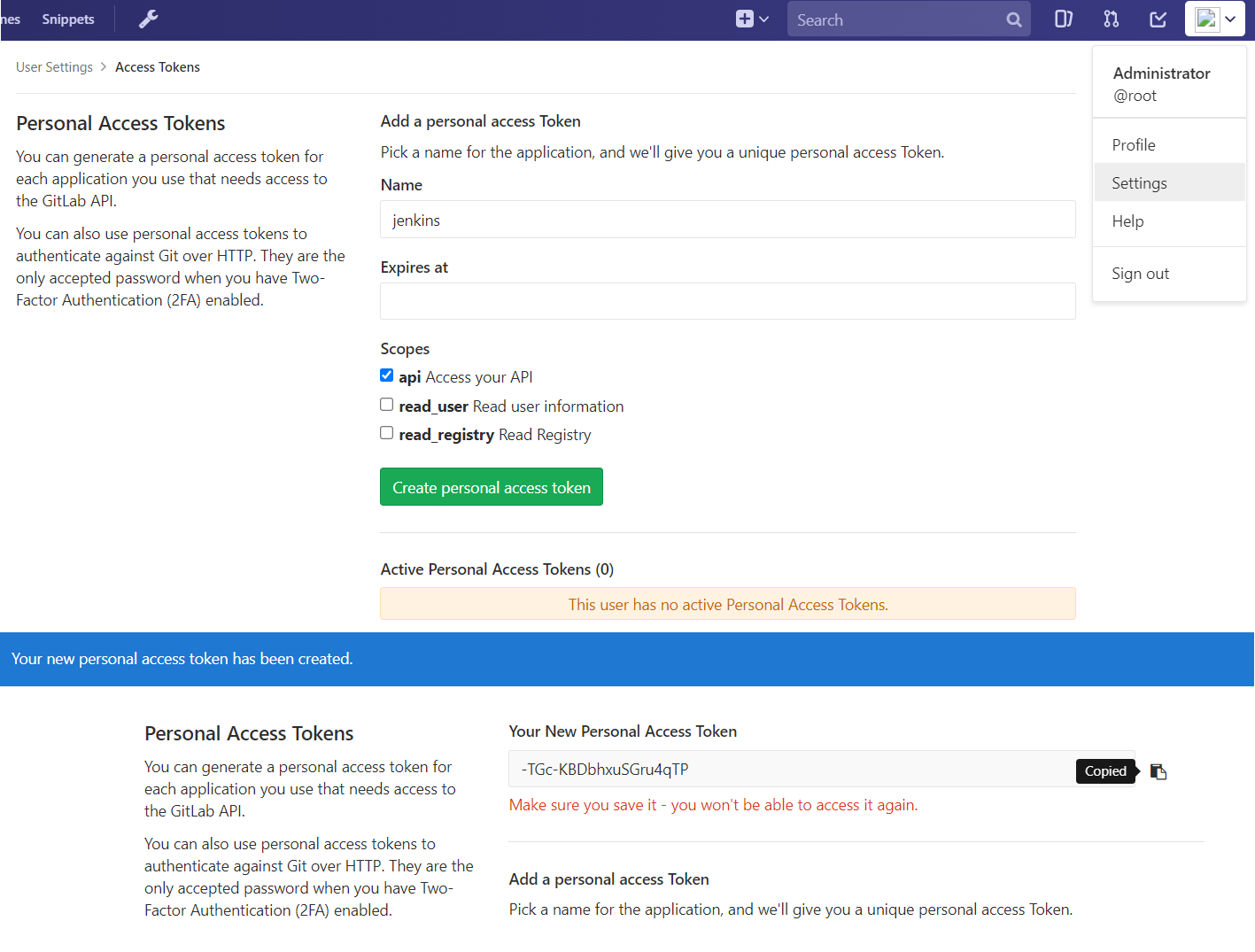This screenshot has height=952, width=1255.
Task: Click the 'read_user Read user information' label
Action: 511,406
